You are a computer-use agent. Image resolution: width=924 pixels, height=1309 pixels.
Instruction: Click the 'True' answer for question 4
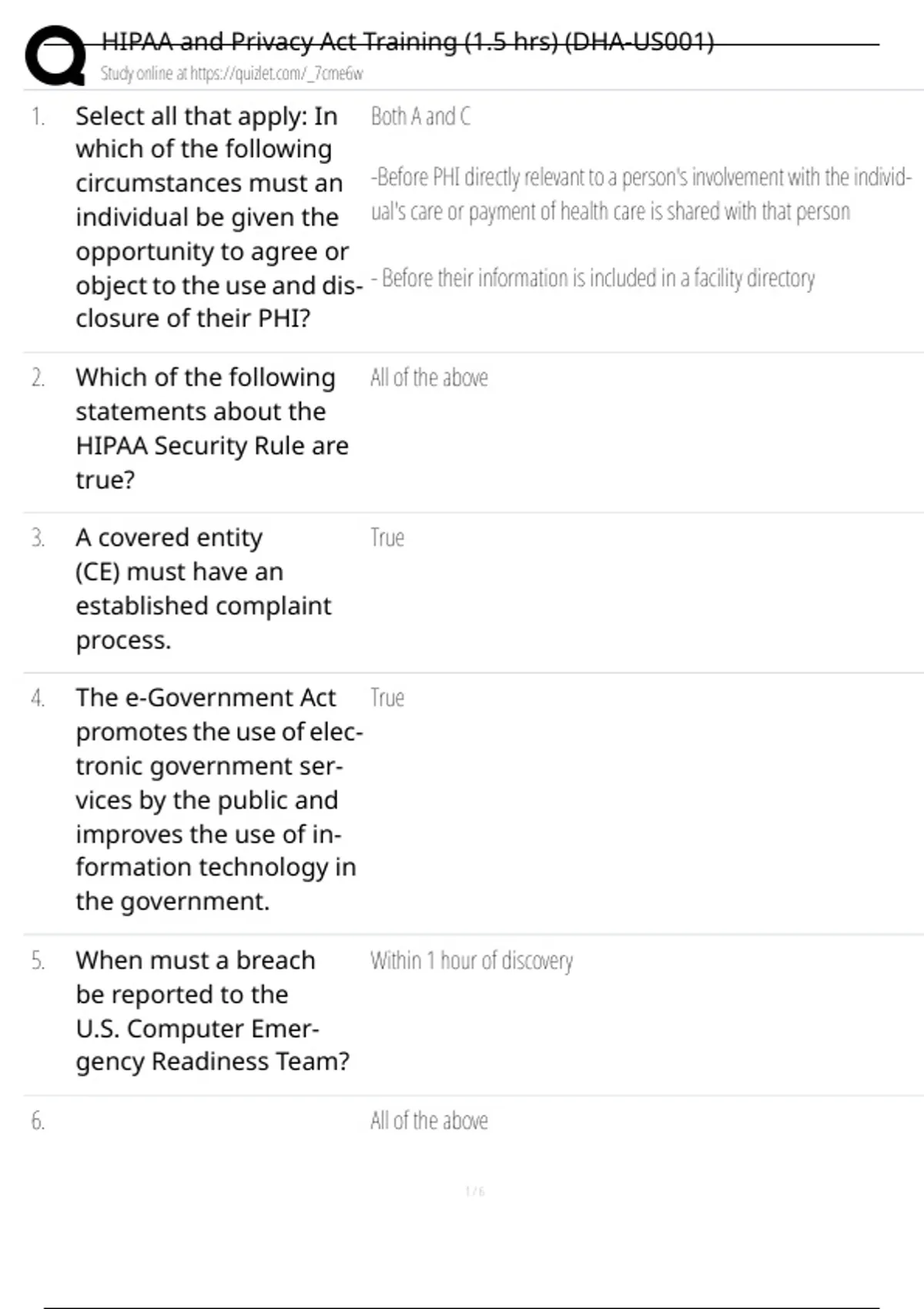387,698
